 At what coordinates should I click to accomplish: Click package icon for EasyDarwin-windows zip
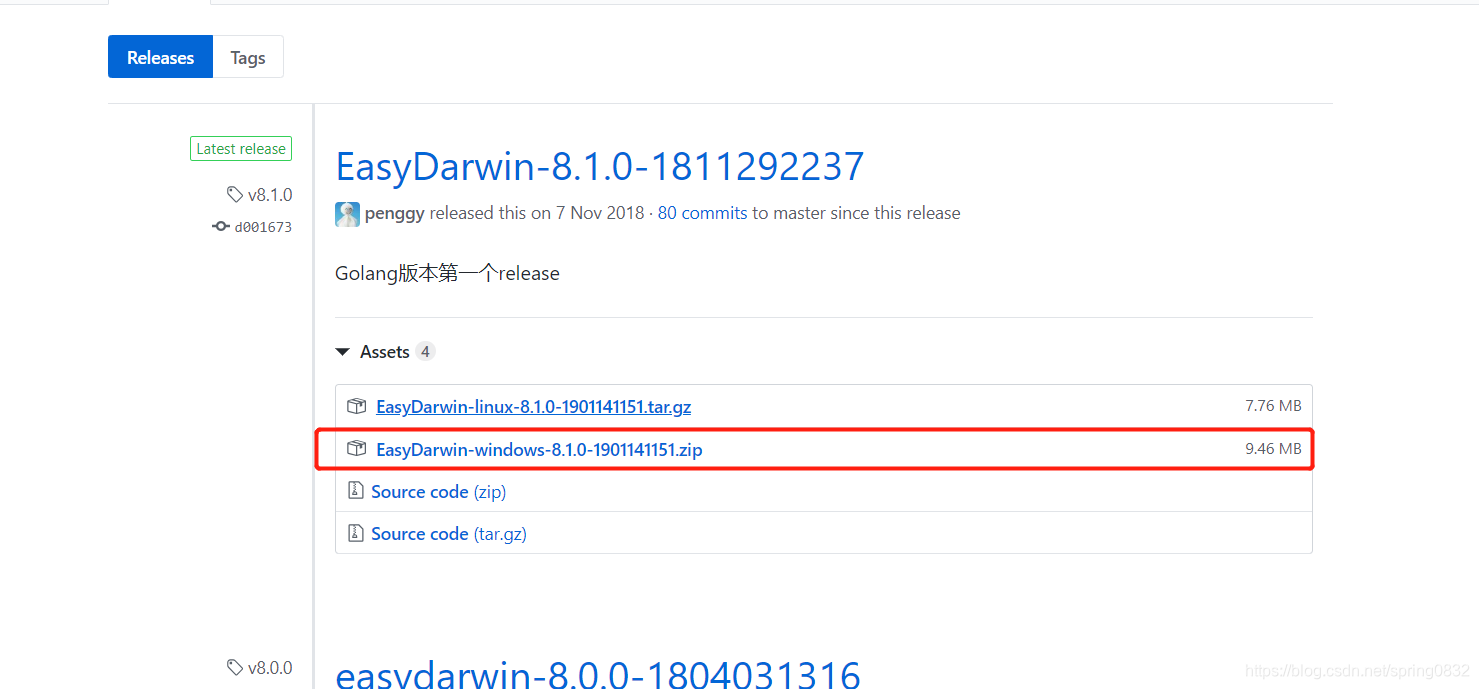(x=356, y=449)
